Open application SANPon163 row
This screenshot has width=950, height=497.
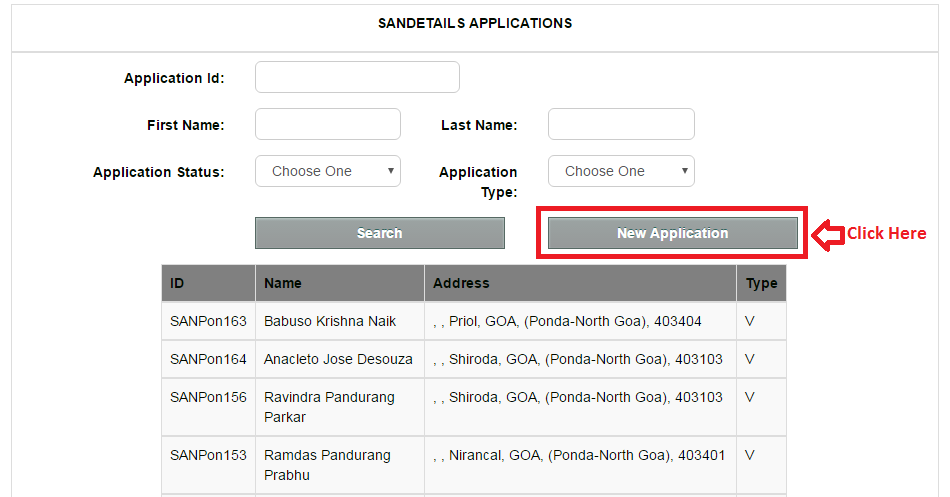point(474,321)
